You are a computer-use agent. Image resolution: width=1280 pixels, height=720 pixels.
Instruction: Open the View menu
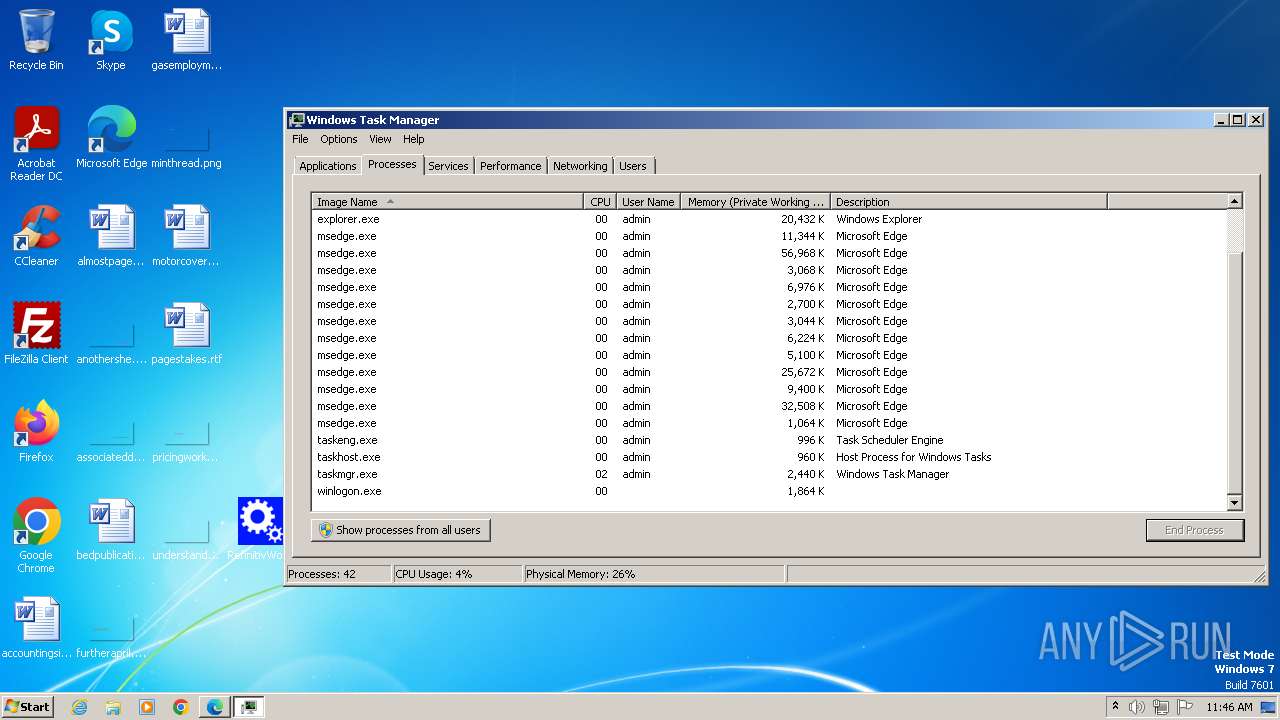pos(380,139)
